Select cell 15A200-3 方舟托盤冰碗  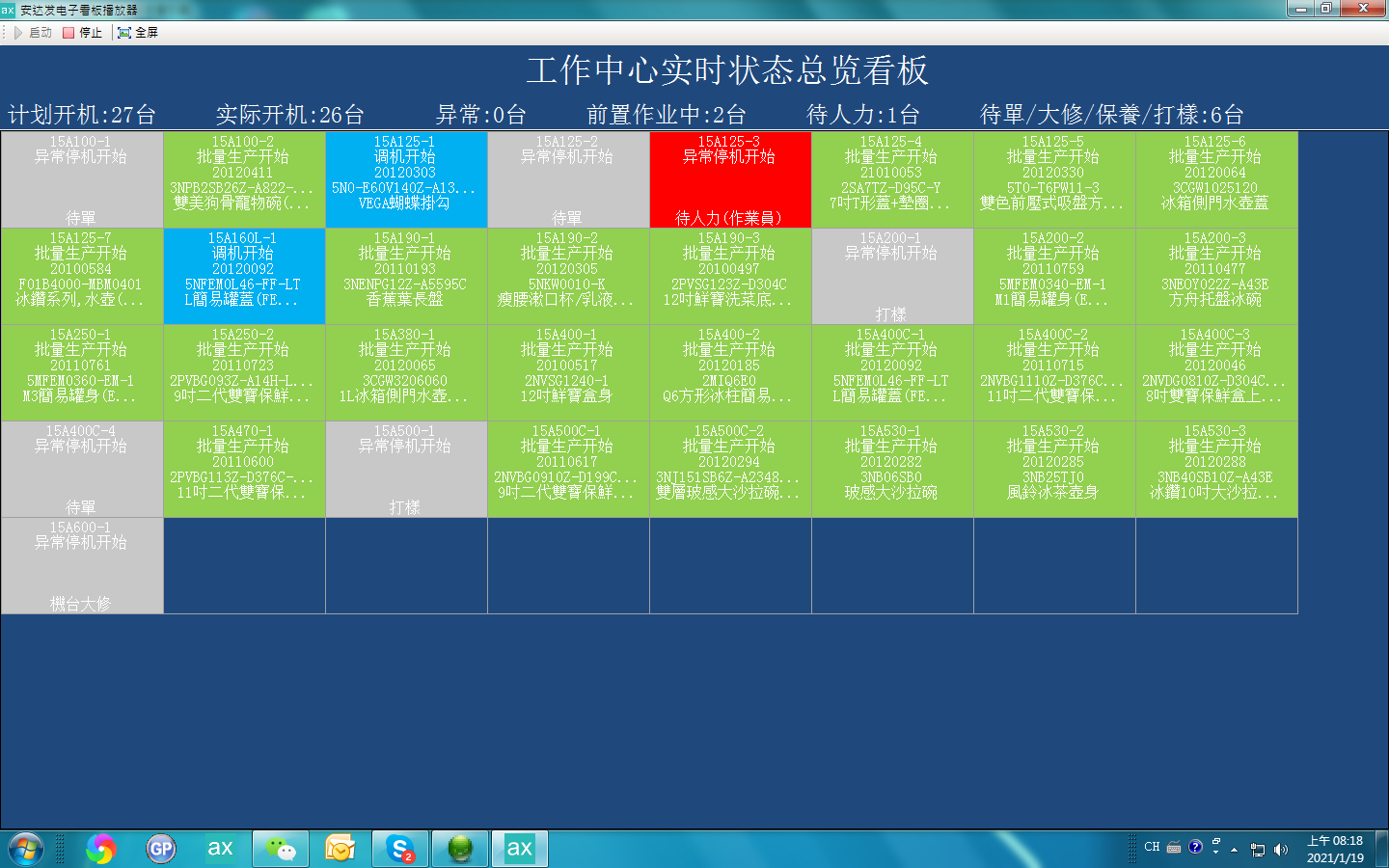[x=1216, y=276]
